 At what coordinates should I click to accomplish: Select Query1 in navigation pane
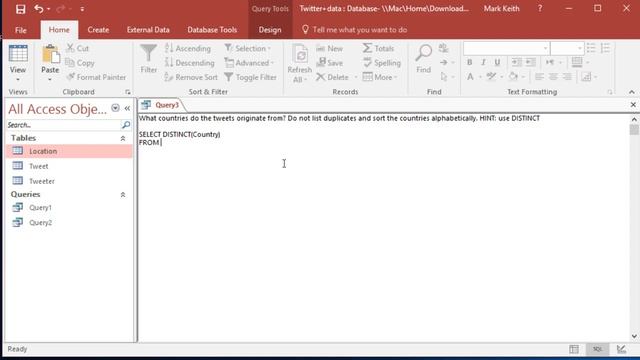69,208
